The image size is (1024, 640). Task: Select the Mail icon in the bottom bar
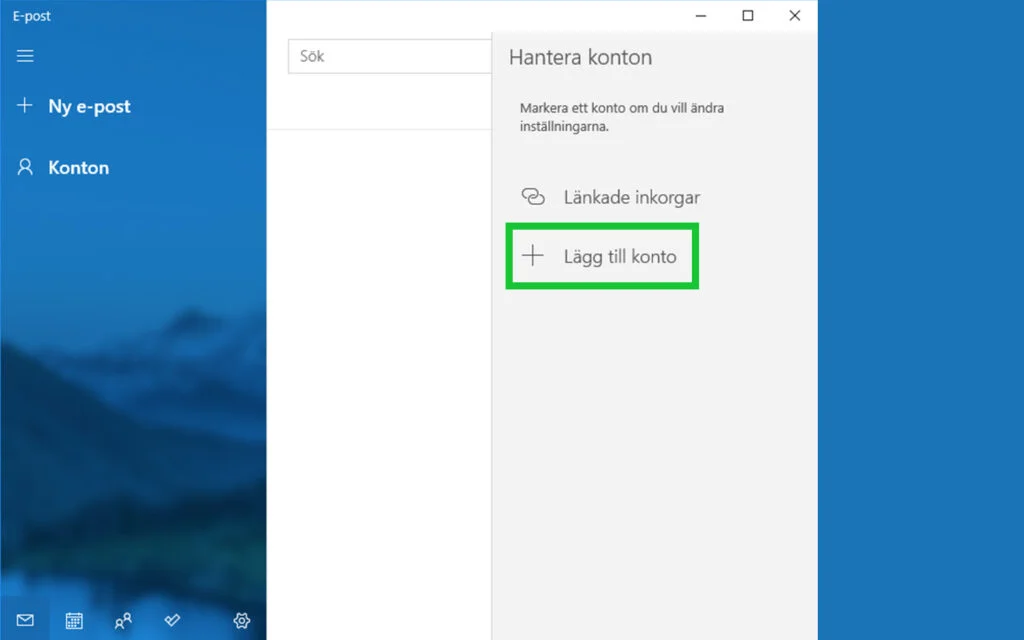[x=24, y=621]
